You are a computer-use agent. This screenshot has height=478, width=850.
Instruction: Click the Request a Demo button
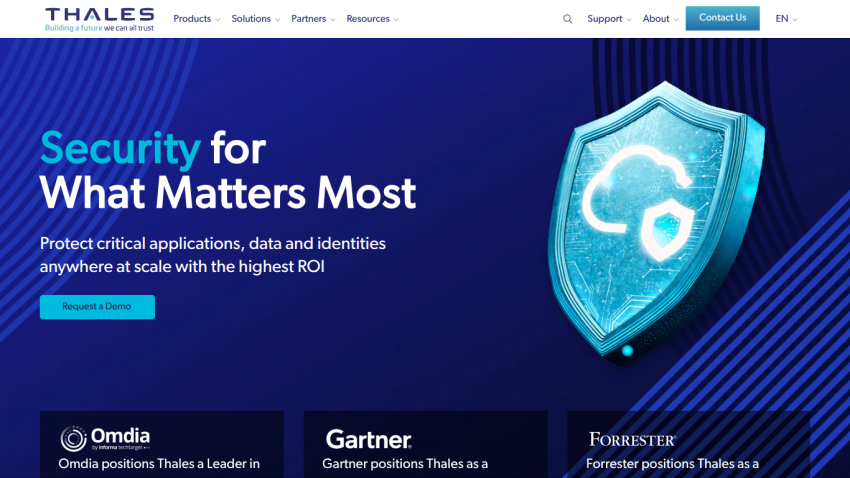click(97, 307)
